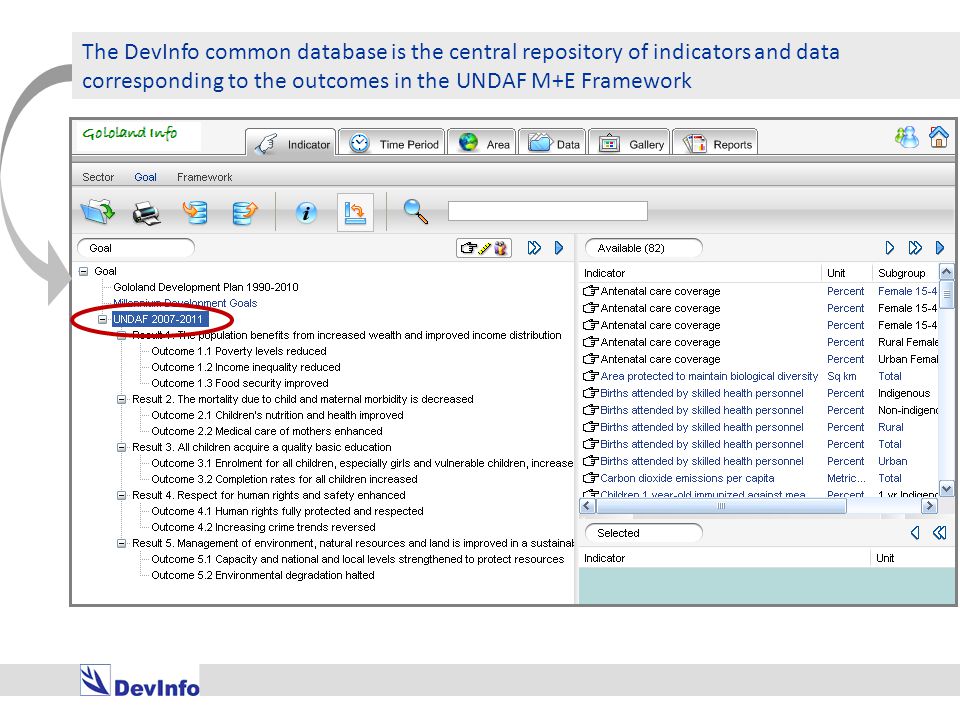Select Outcome 1.2 Income inequality reduced
The image size is (960, 720).
[x=246, y=367]
